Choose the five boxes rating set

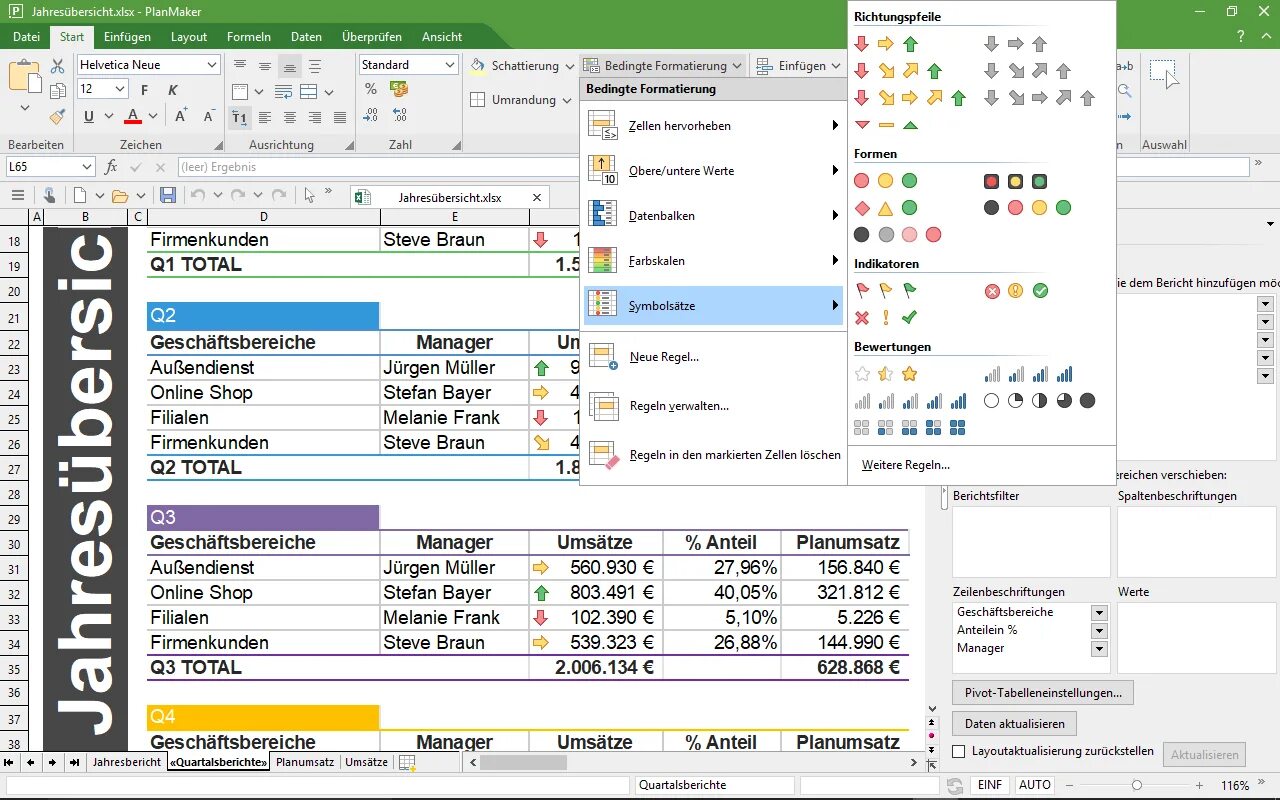click(x=910, y=427)
